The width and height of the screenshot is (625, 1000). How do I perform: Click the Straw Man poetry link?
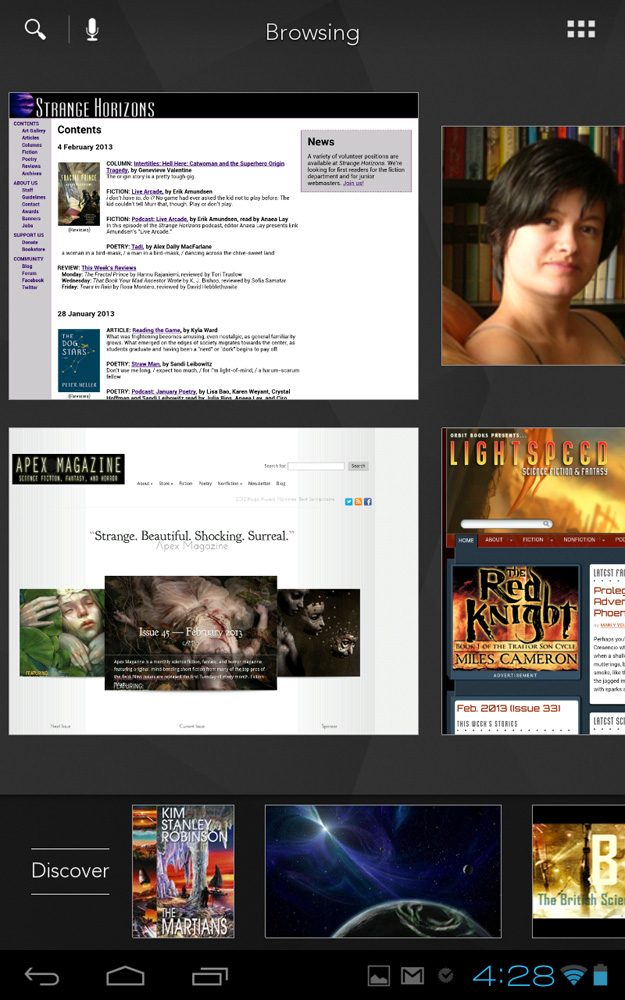[x=145, y=364]
